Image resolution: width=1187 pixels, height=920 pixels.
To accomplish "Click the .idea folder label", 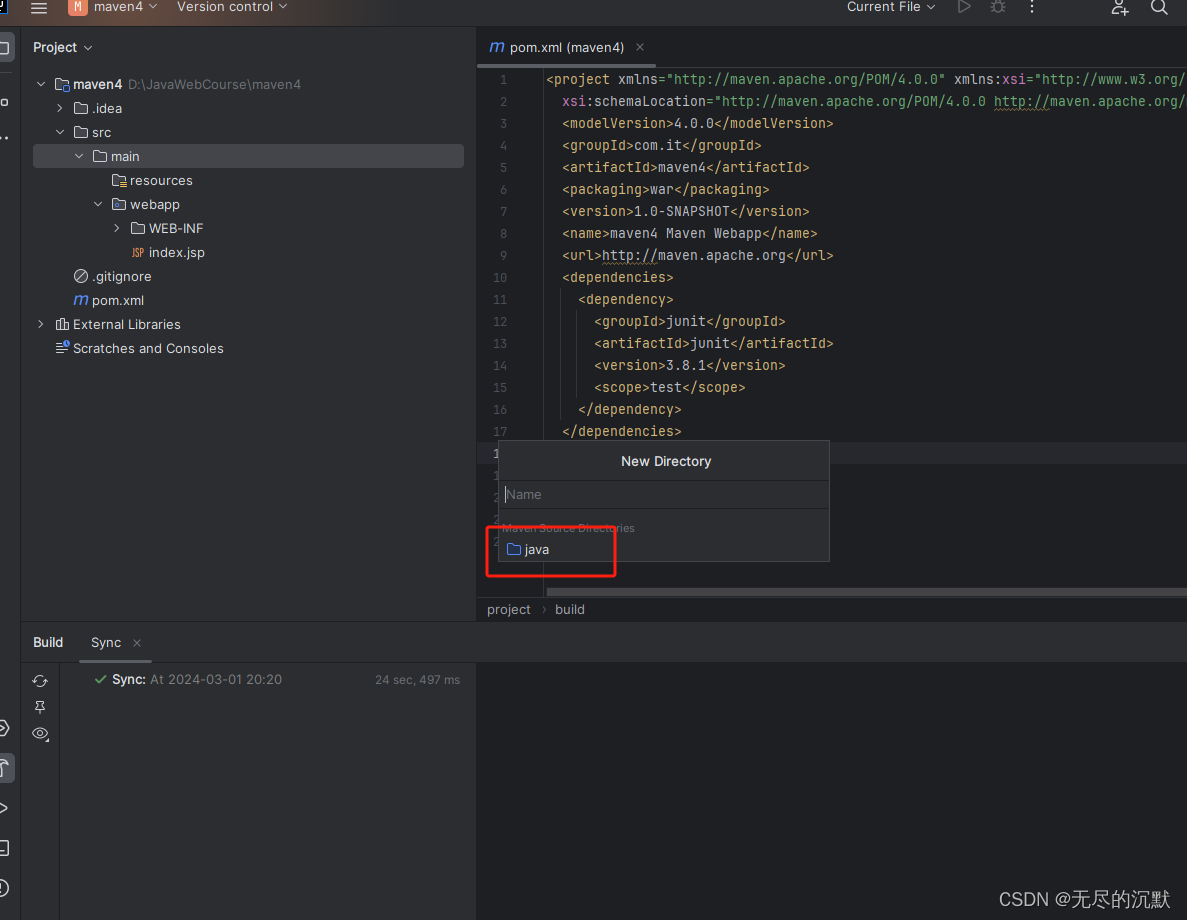I will click(x=107, y=108).
